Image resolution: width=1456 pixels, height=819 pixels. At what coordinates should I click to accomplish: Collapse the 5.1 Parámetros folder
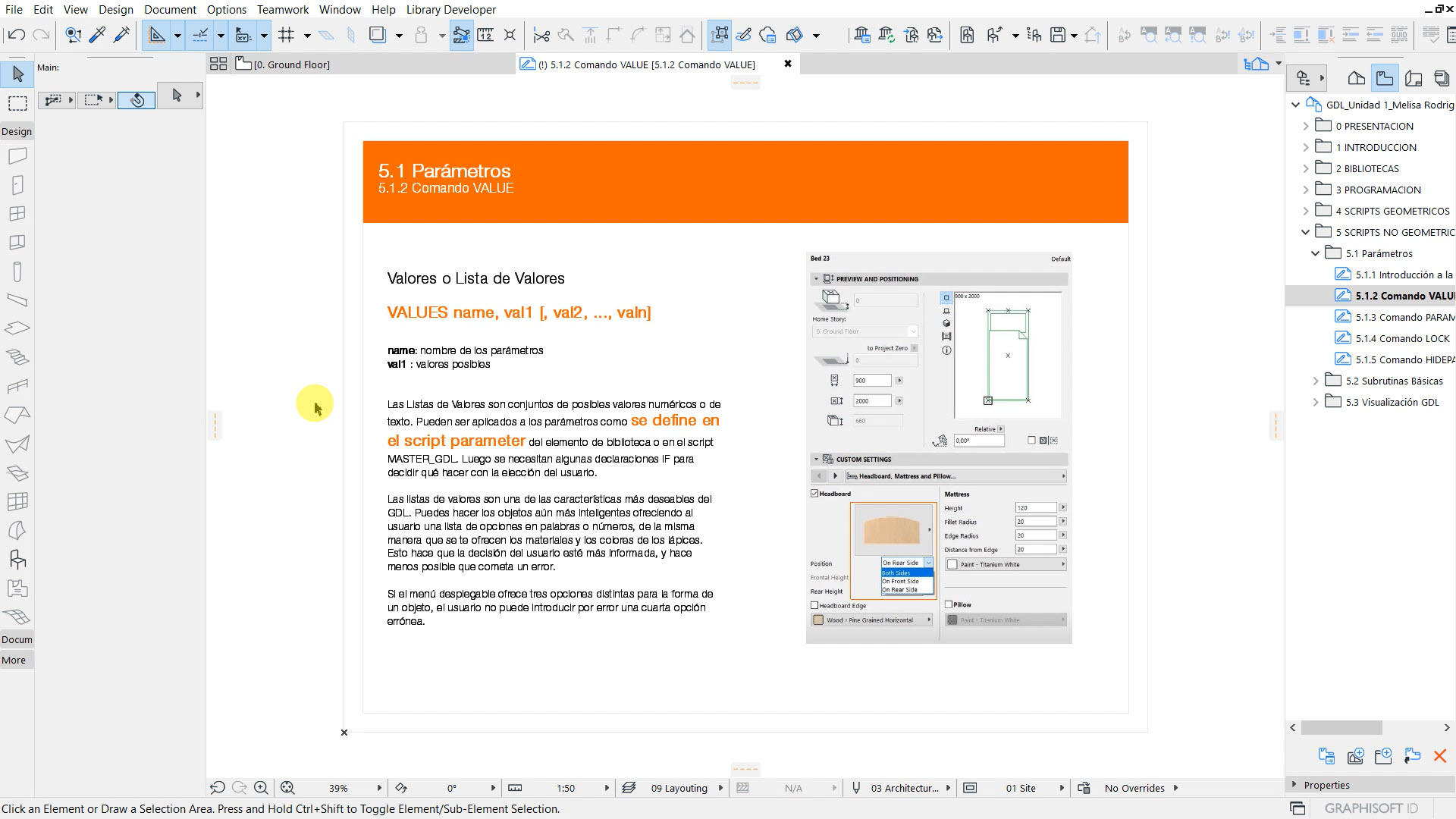click(x=1316, y=254)
